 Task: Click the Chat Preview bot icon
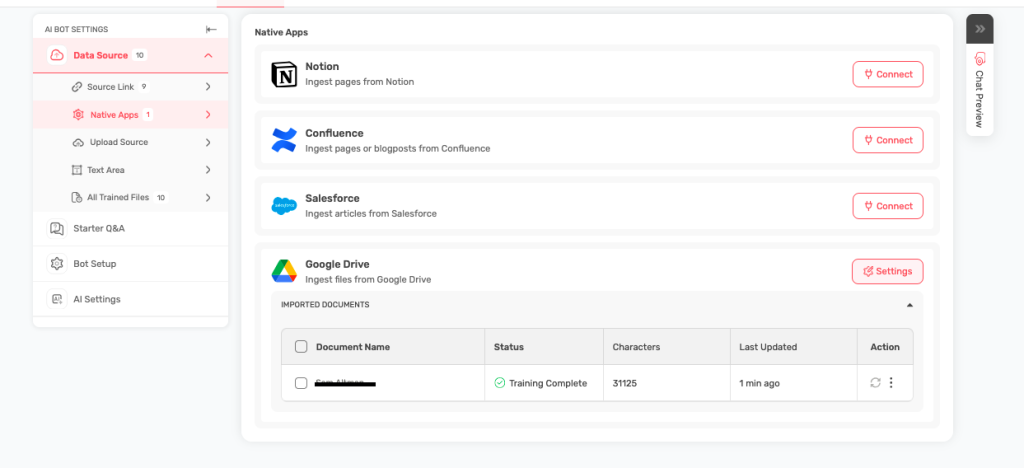coord(980,59)
